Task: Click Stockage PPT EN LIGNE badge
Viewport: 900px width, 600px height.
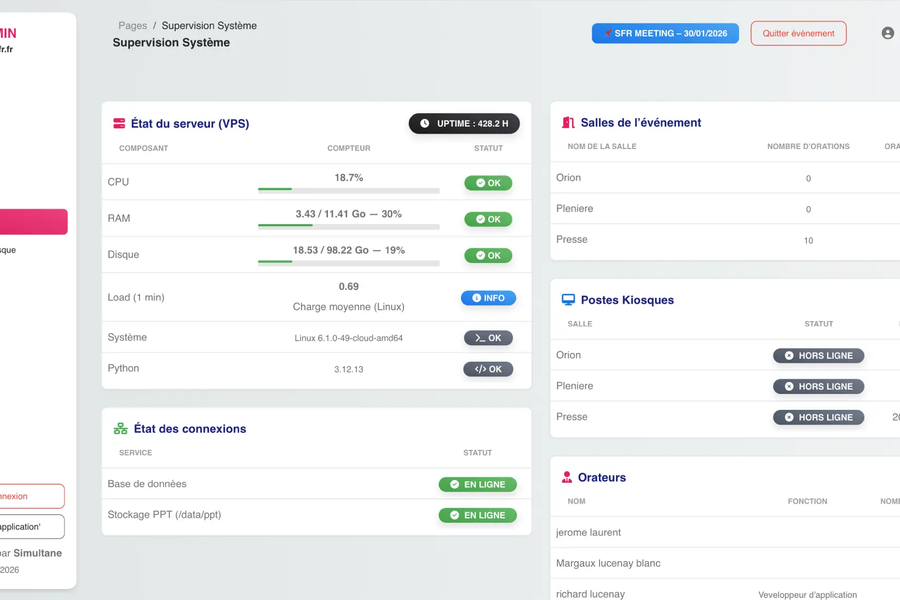Action: tap(478, 516)
